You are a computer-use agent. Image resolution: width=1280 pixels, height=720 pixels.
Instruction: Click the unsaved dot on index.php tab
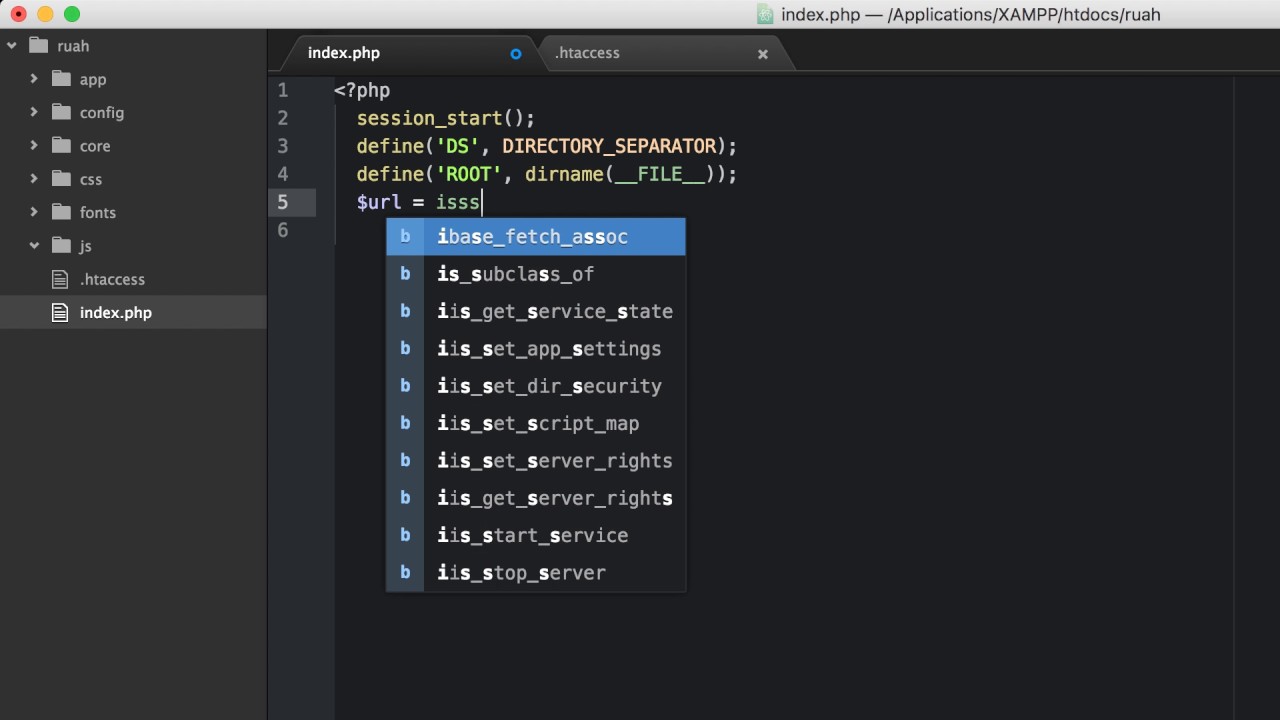[516, 54]
